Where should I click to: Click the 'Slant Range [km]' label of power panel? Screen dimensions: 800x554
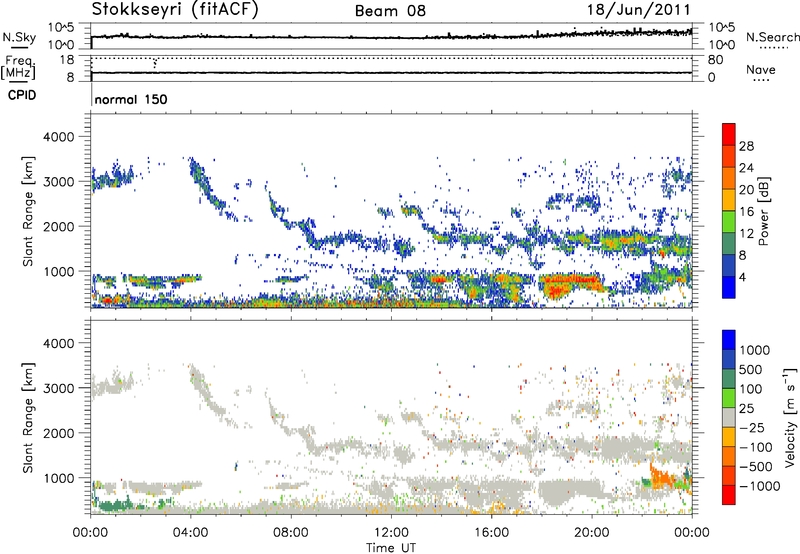[x=29, y=211]
